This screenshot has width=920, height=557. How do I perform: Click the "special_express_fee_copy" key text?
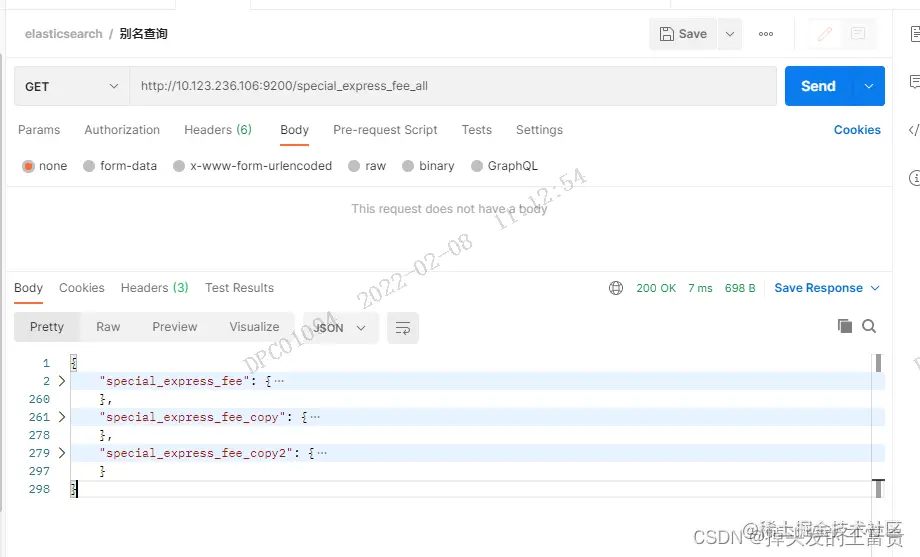tap(192, 417)
